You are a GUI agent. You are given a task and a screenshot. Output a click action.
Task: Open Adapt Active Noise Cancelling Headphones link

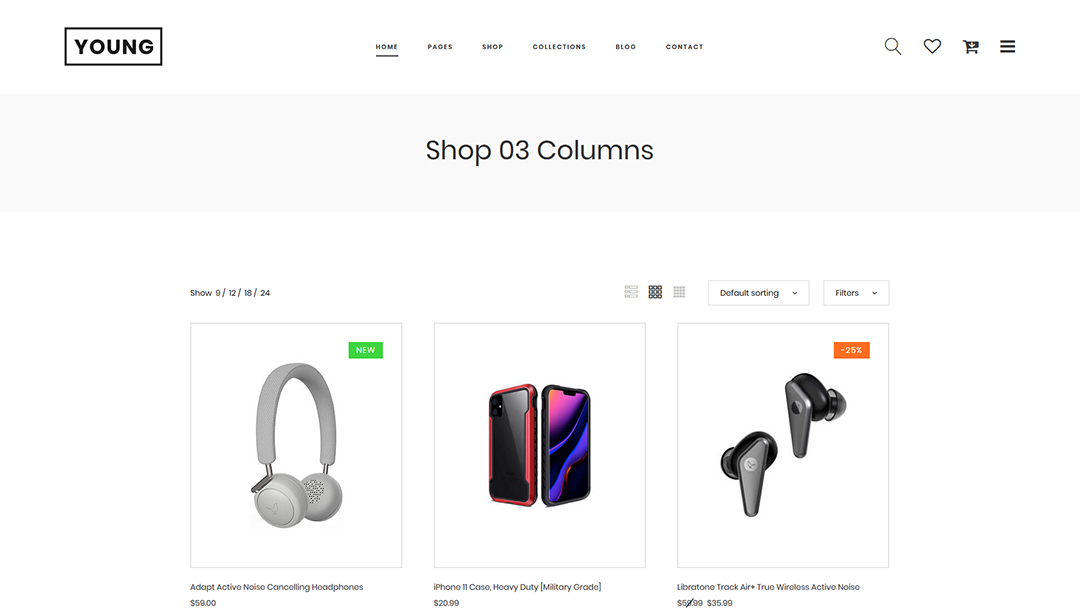point(276,587)
